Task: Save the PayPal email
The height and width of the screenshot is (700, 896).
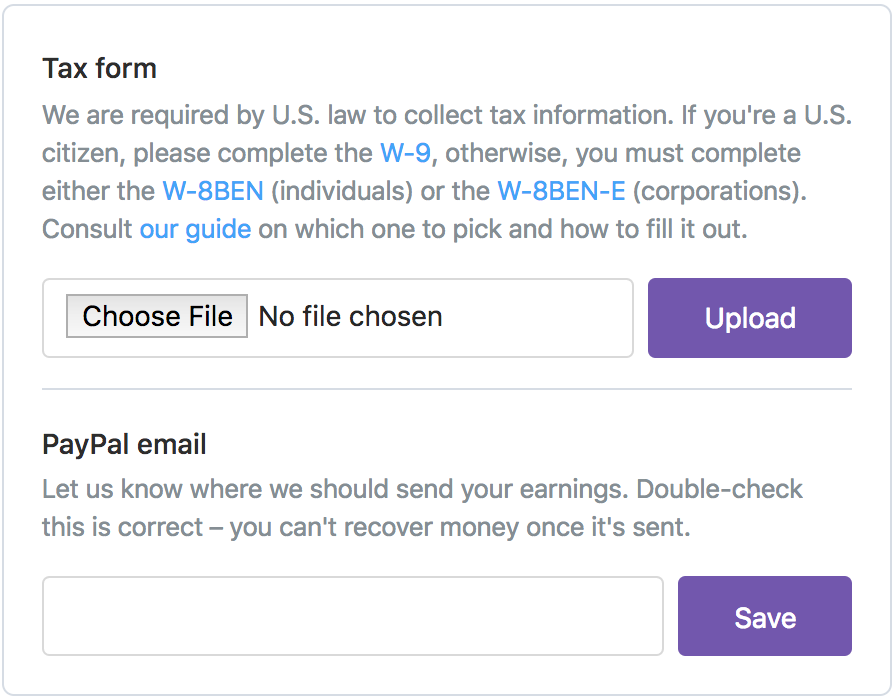Action: click(765, 617)
